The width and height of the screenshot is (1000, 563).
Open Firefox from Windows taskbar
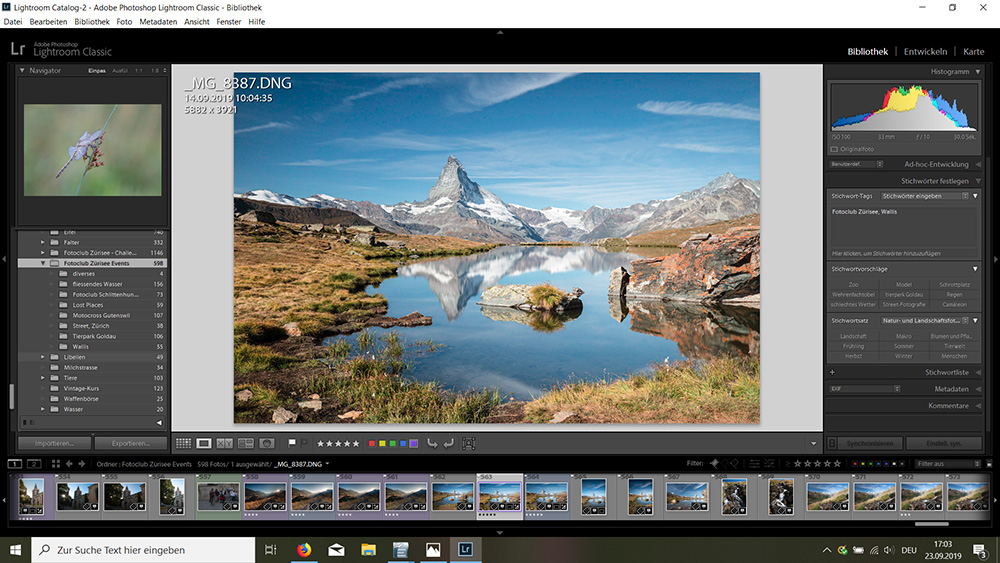coord(304,549)
